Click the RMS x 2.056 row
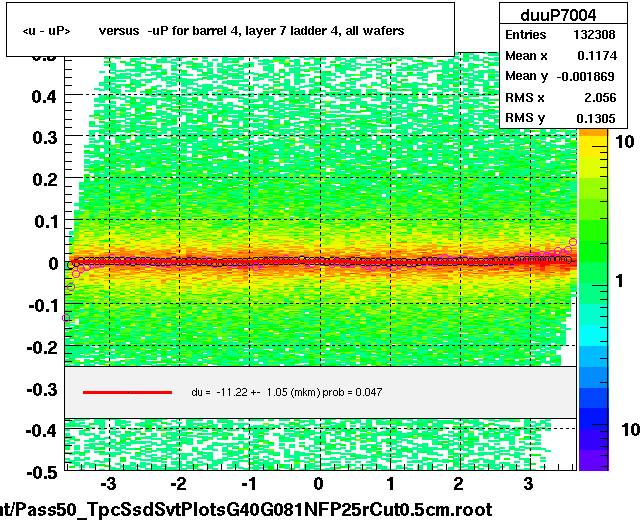640x523 pixels. [560, 98]
